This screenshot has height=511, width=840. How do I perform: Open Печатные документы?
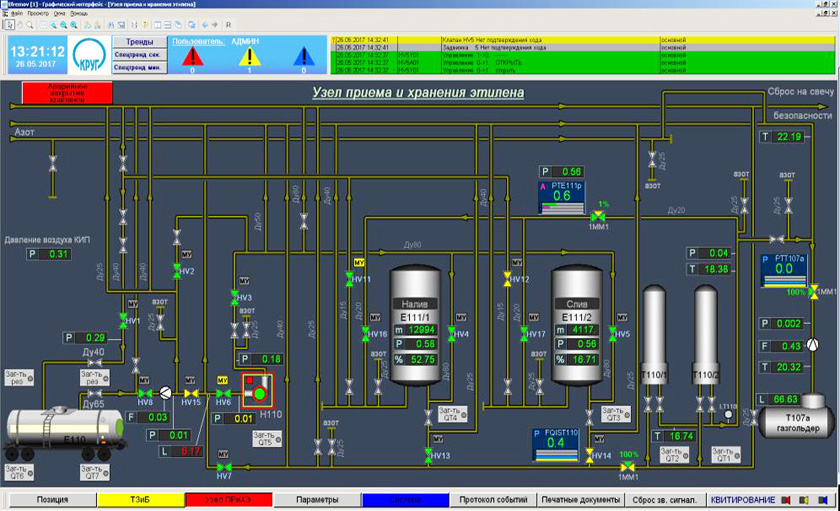580,499
